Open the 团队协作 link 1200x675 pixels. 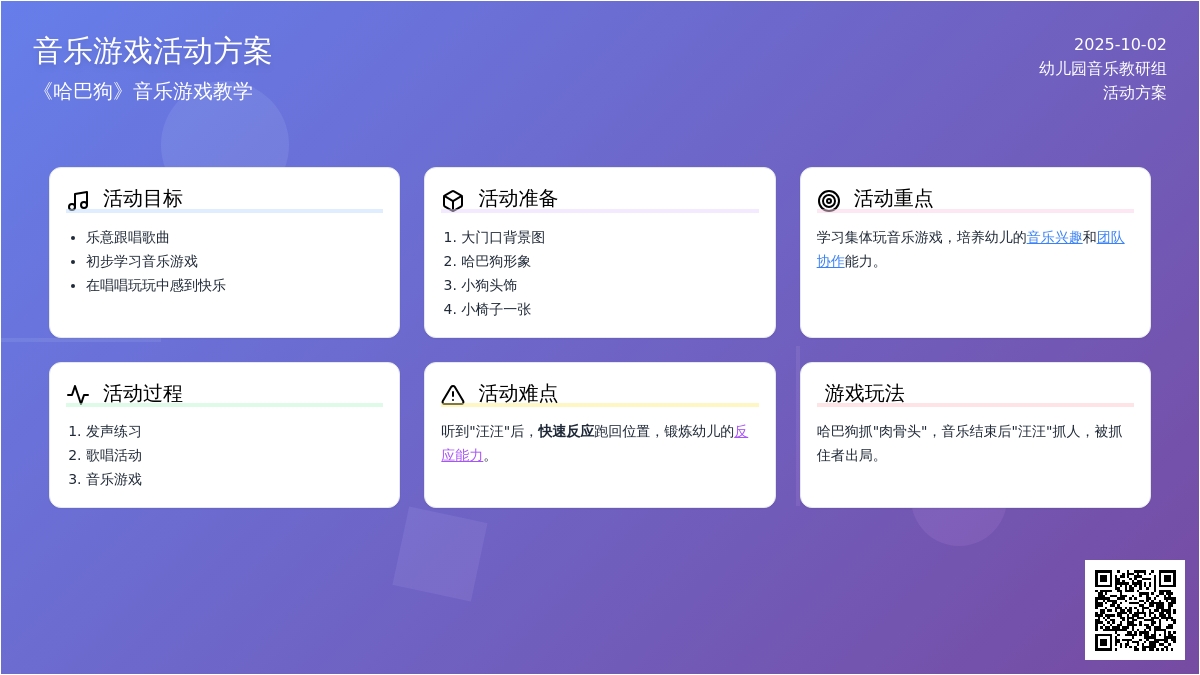(1110, 238)
